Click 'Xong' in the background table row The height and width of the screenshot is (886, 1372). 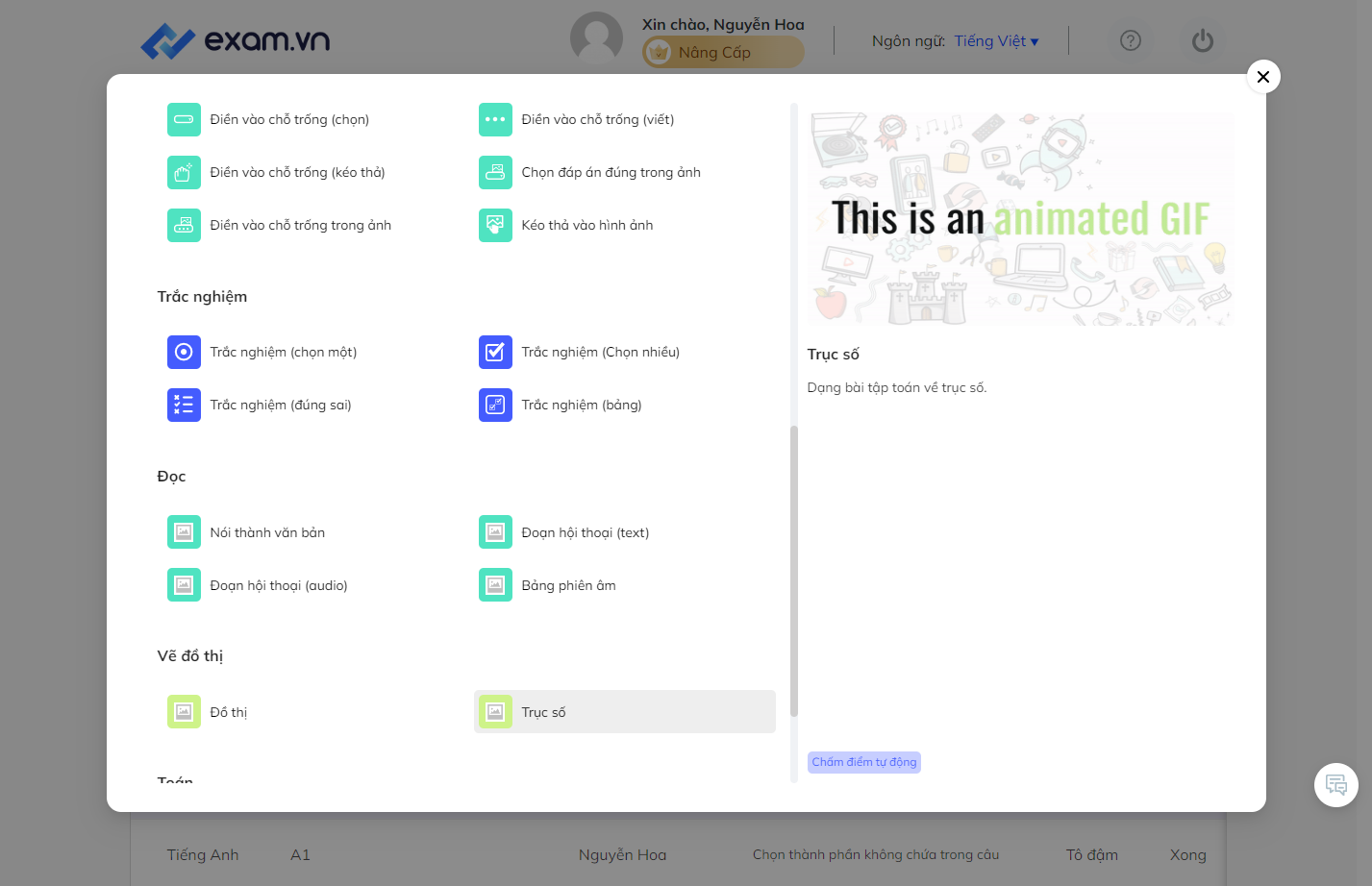(x=1188, y=855)
